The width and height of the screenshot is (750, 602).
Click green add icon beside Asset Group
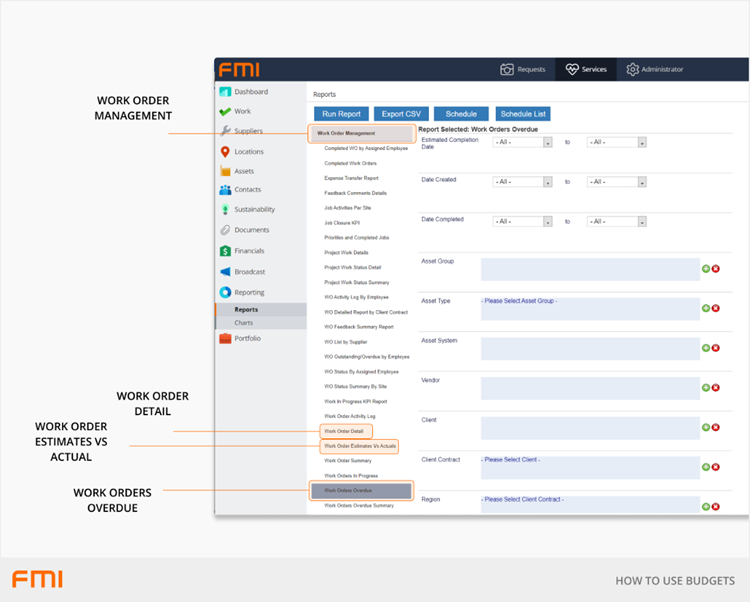click(x=706, y=268)
